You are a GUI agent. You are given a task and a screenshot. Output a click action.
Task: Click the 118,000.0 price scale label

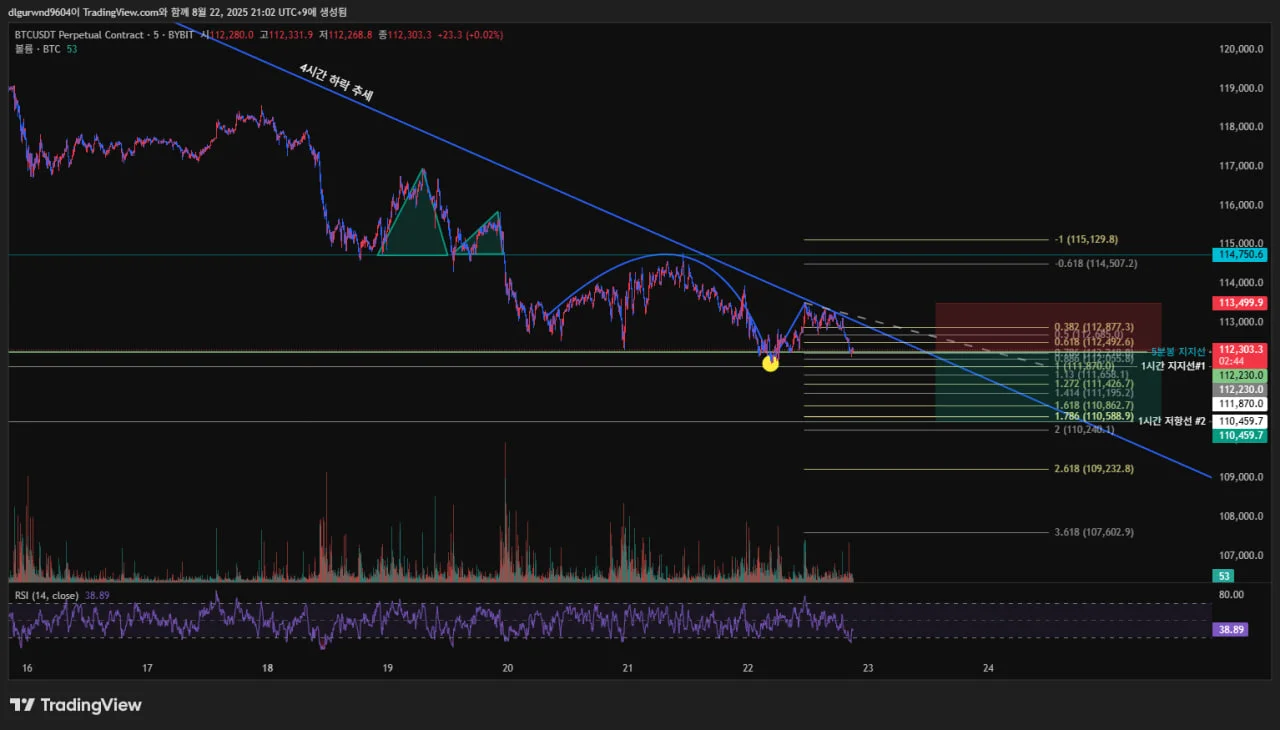[x=1242, y=127]
